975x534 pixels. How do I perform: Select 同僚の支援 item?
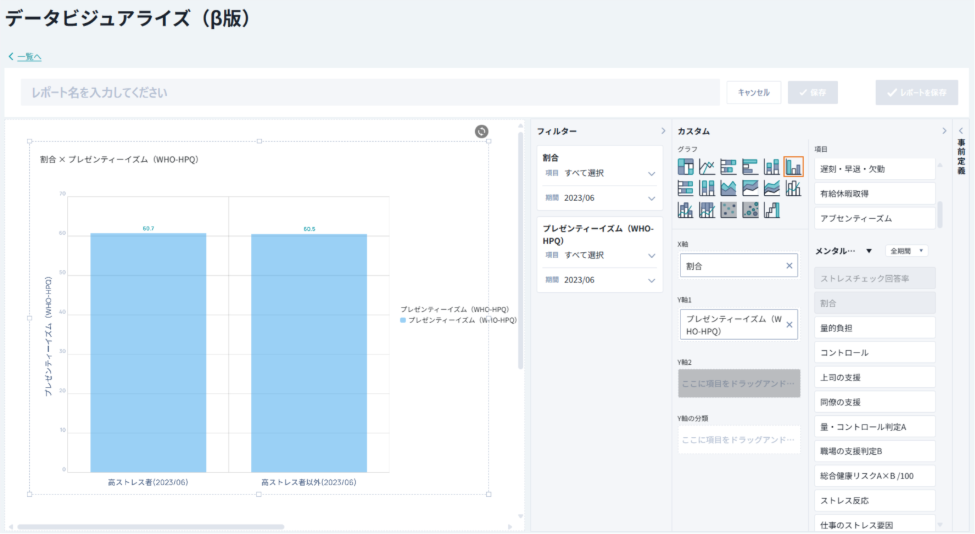click(874, 402)
